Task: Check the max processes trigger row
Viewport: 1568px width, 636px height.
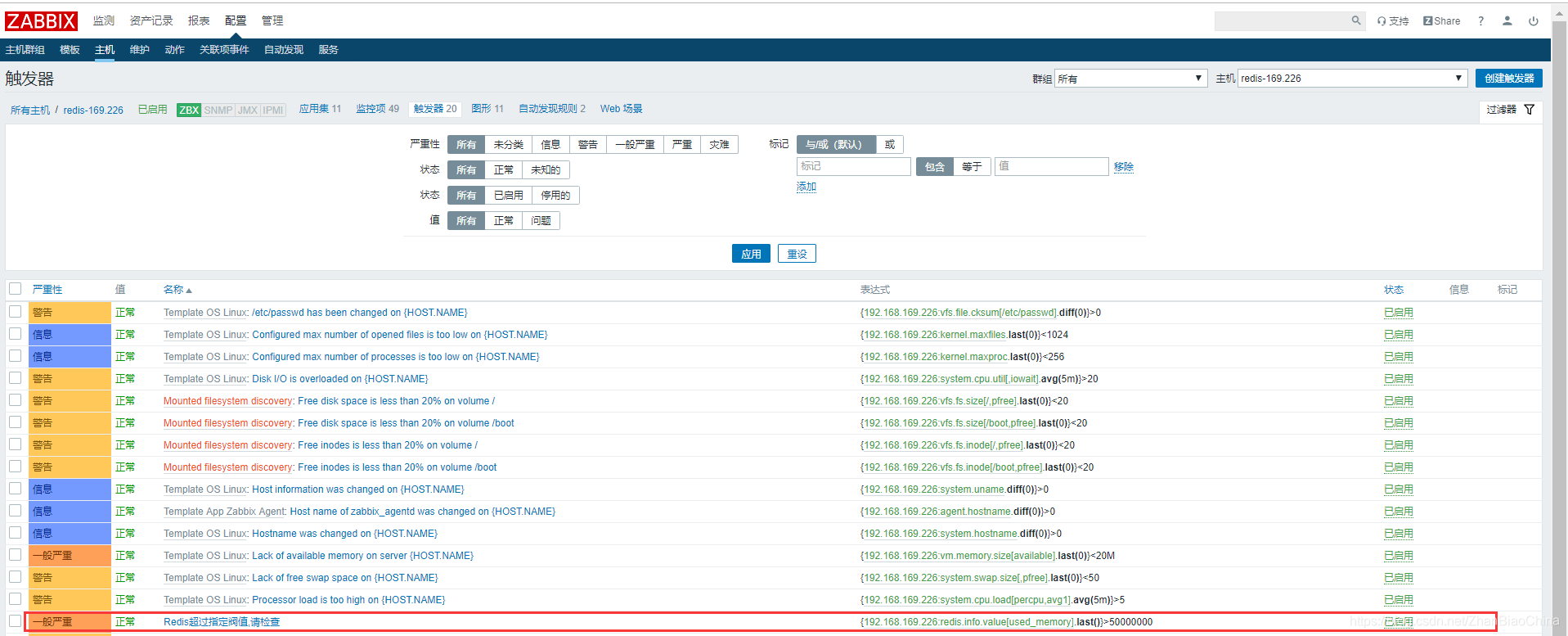Action: click(15, 356)
